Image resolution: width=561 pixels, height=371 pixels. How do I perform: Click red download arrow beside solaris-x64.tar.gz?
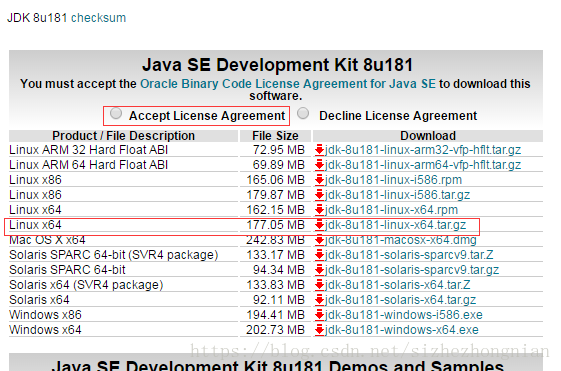point(319,299)
